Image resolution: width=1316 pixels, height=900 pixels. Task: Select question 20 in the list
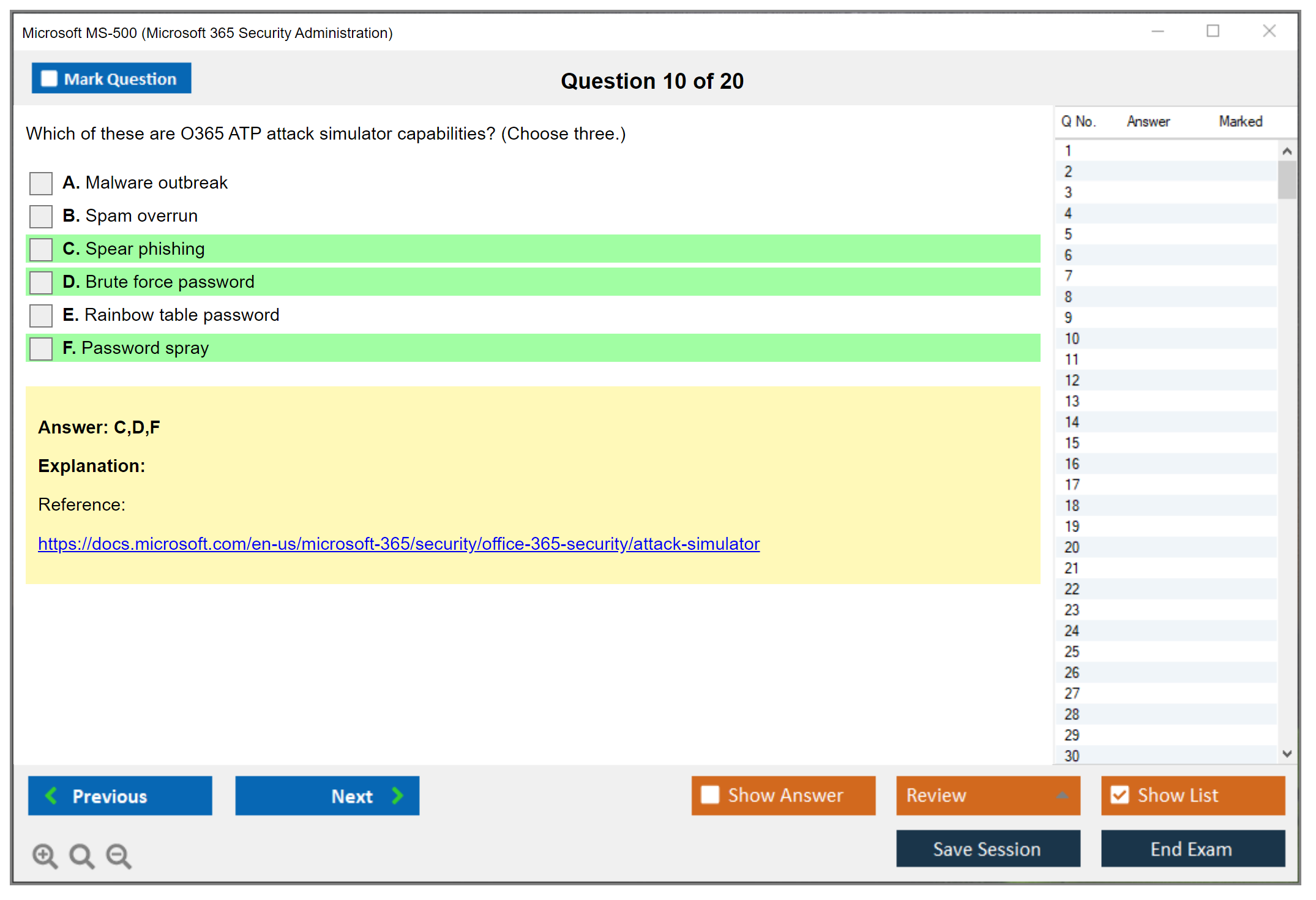1072,547
